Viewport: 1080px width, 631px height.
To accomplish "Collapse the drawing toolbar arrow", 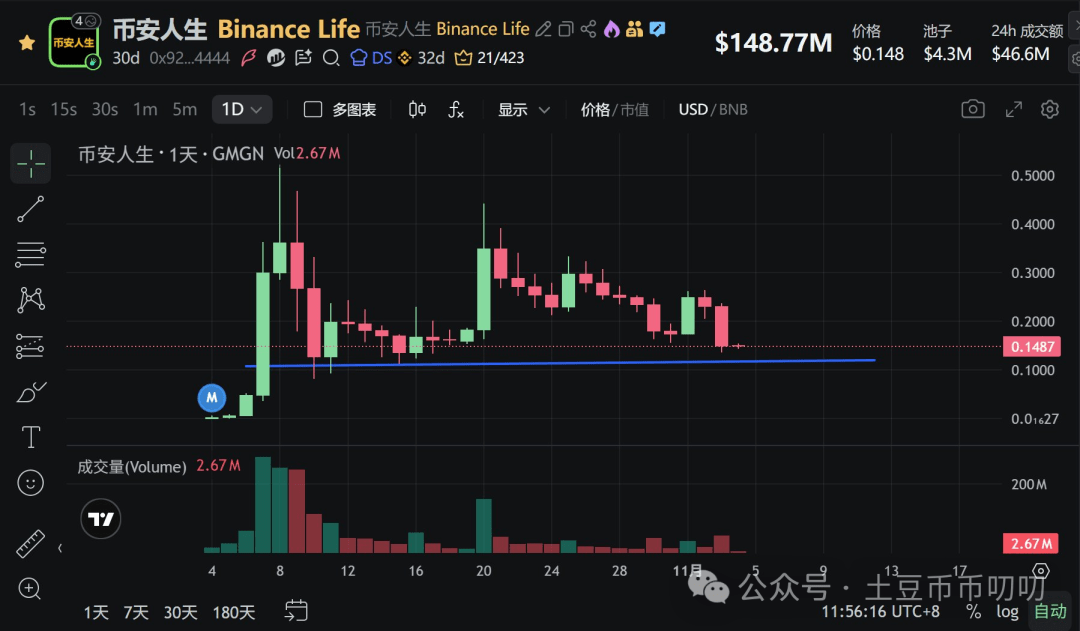I will 60,548.
